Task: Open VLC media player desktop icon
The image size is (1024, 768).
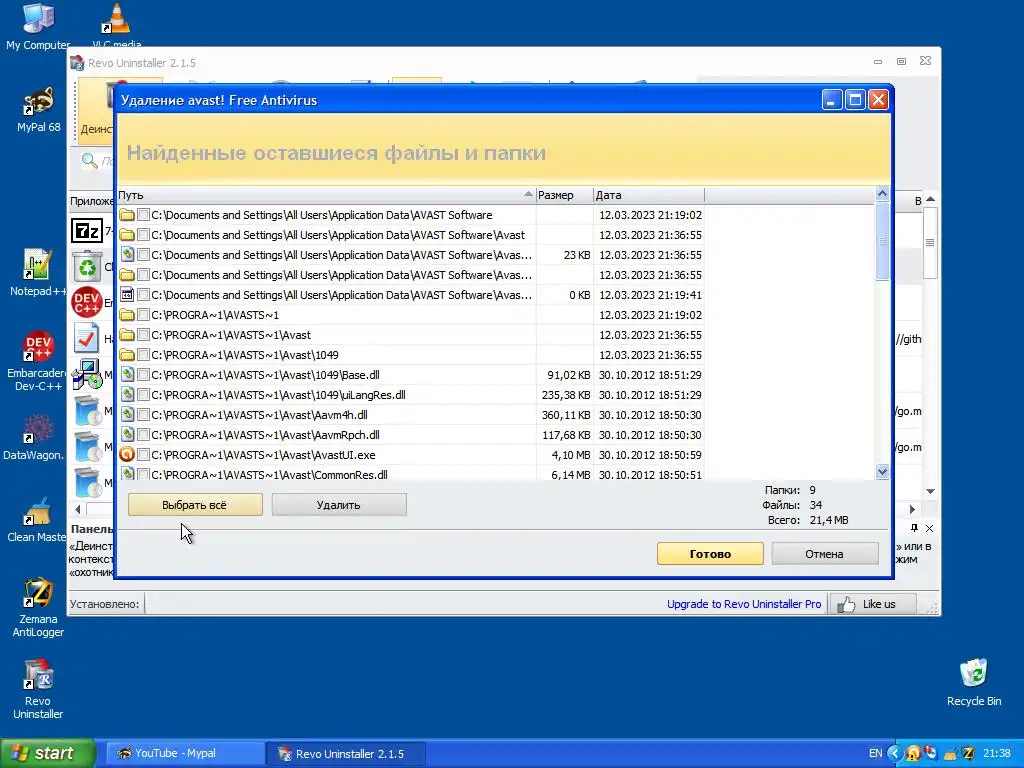Action: pos(116,25)
